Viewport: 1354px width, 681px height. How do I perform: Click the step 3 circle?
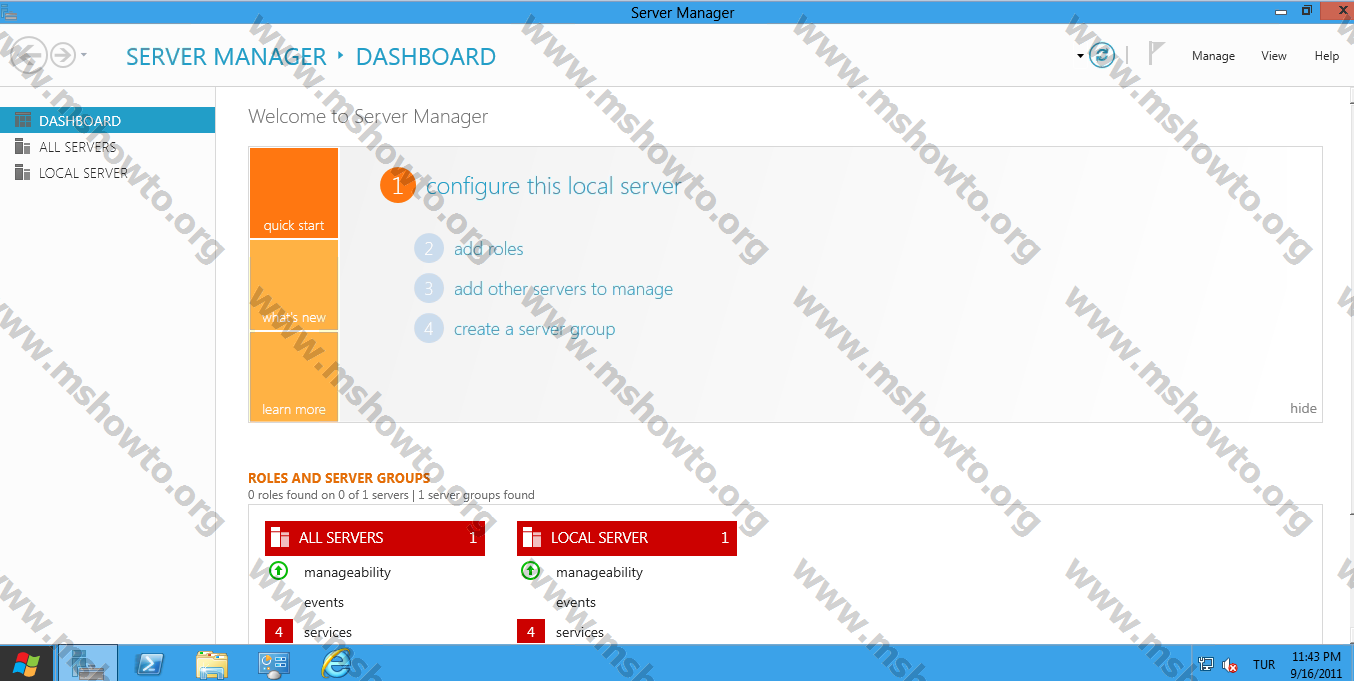point(429,289)
